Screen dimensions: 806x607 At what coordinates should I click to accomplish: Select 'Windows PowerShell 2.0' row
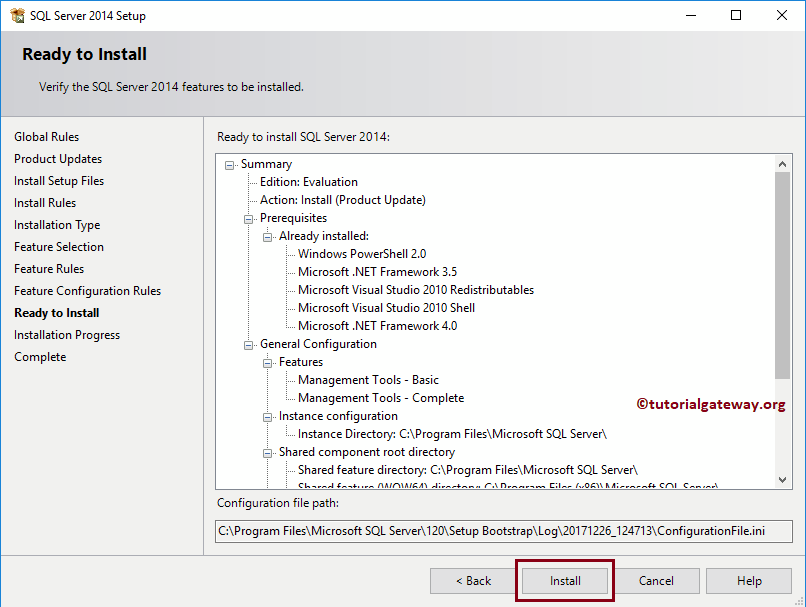click(x=362, y=254)
